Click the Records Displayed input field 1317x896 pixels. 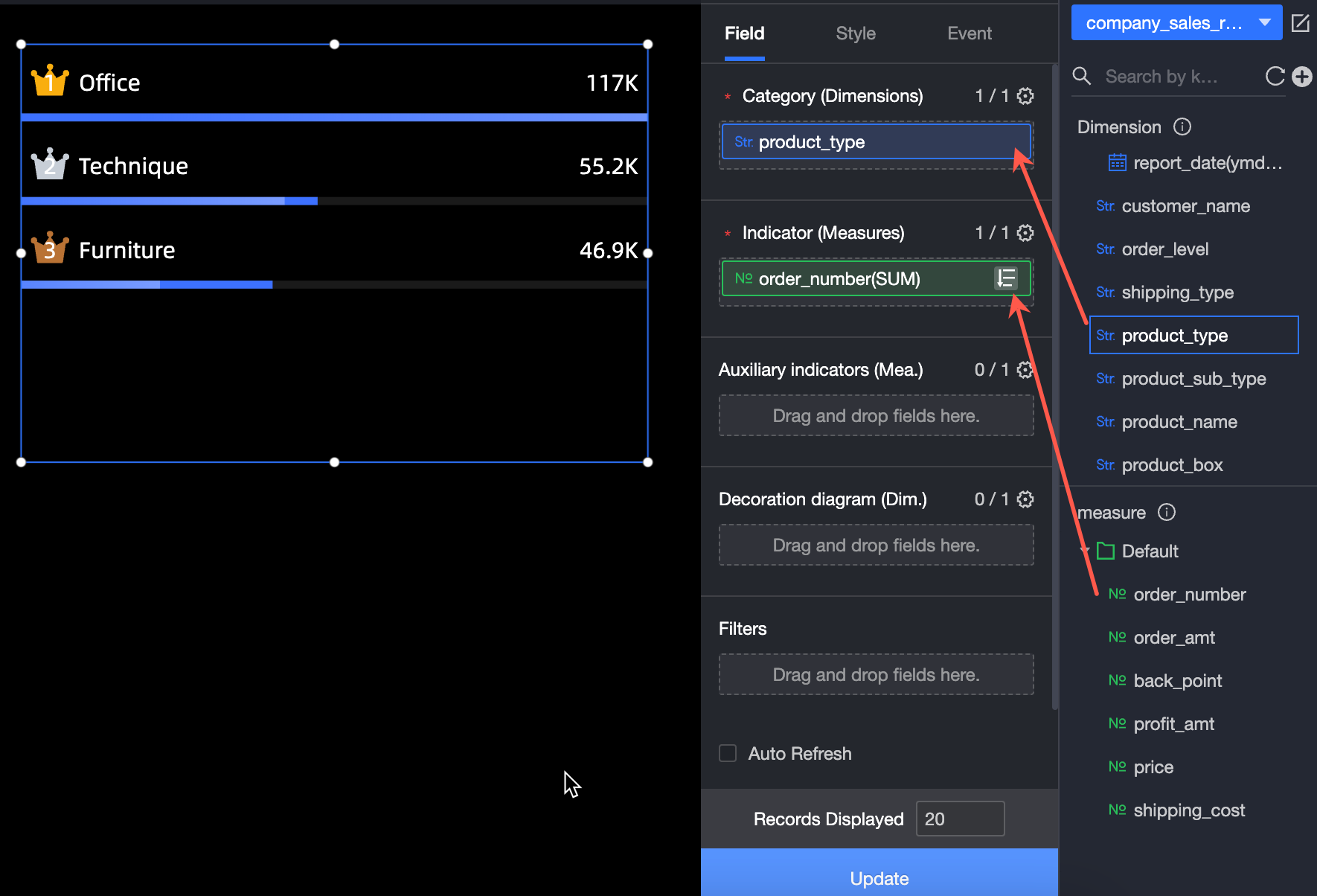pyautogui.click(x=960, y=819)
